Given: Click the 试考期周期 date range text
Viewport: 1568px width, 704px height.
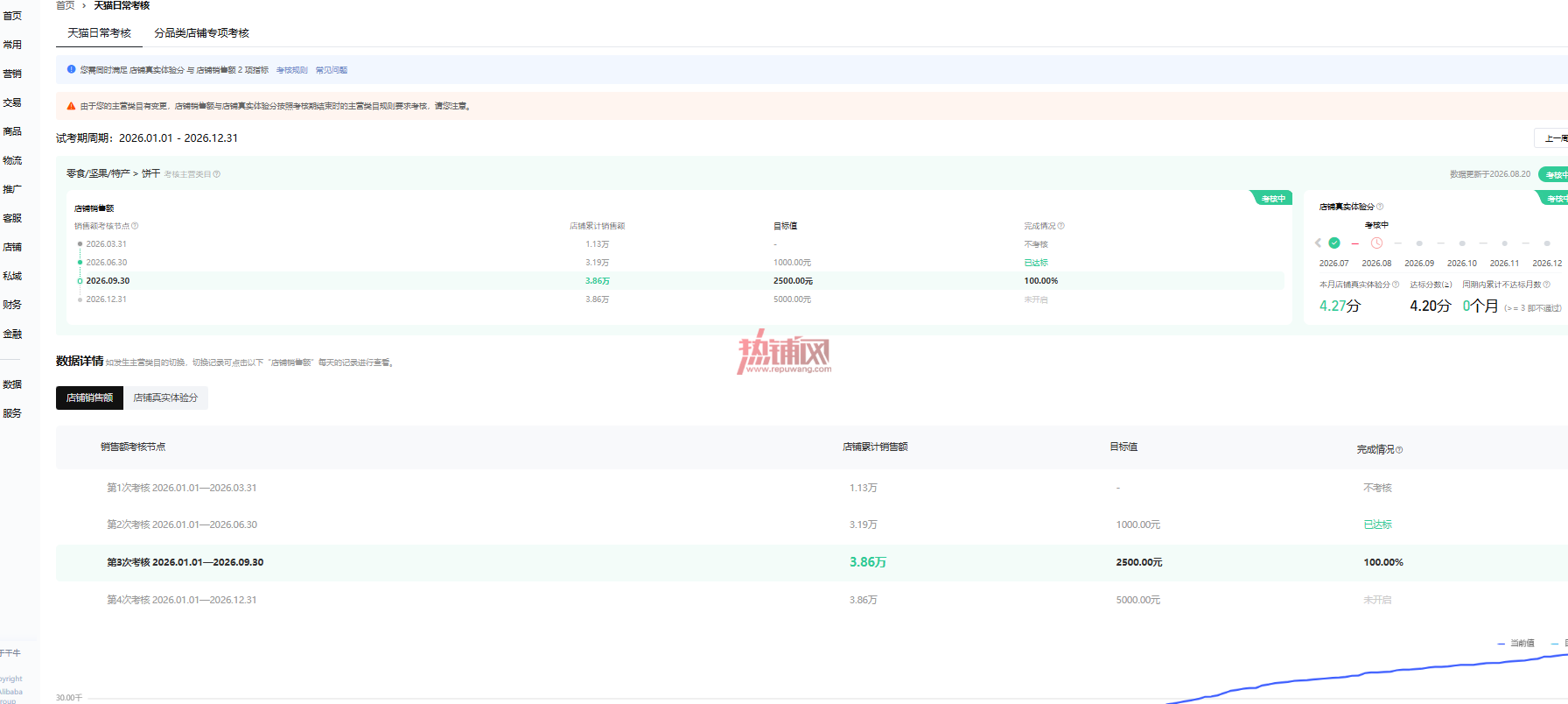Looking at the screenshot, I should 147,138.
